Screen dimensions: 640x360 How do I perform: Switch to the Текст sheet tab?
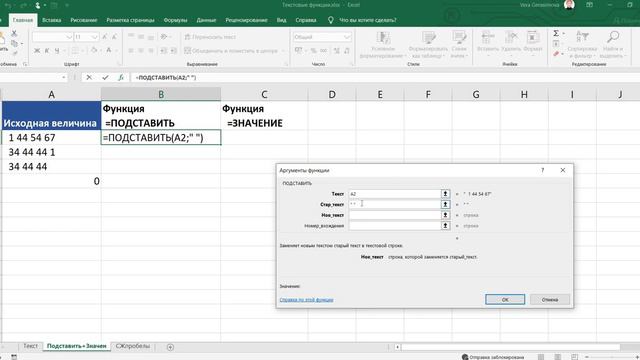pos(30,346)
